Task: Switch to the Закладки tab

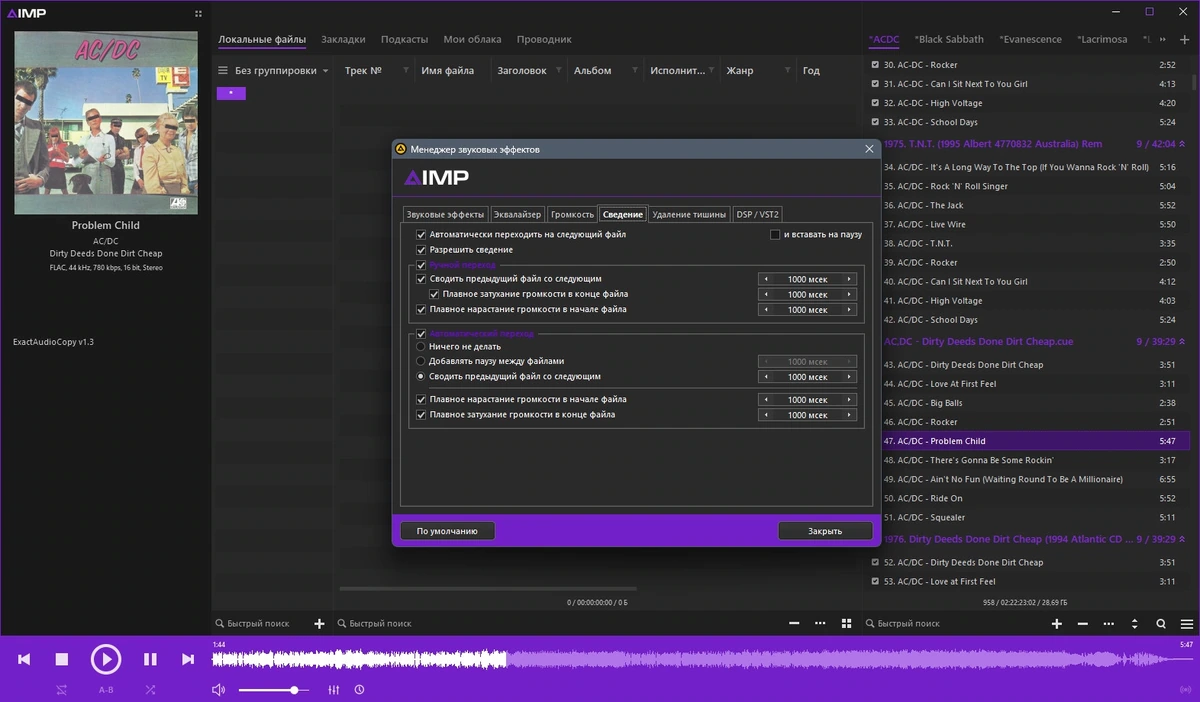Action: (x=343, y=39)
